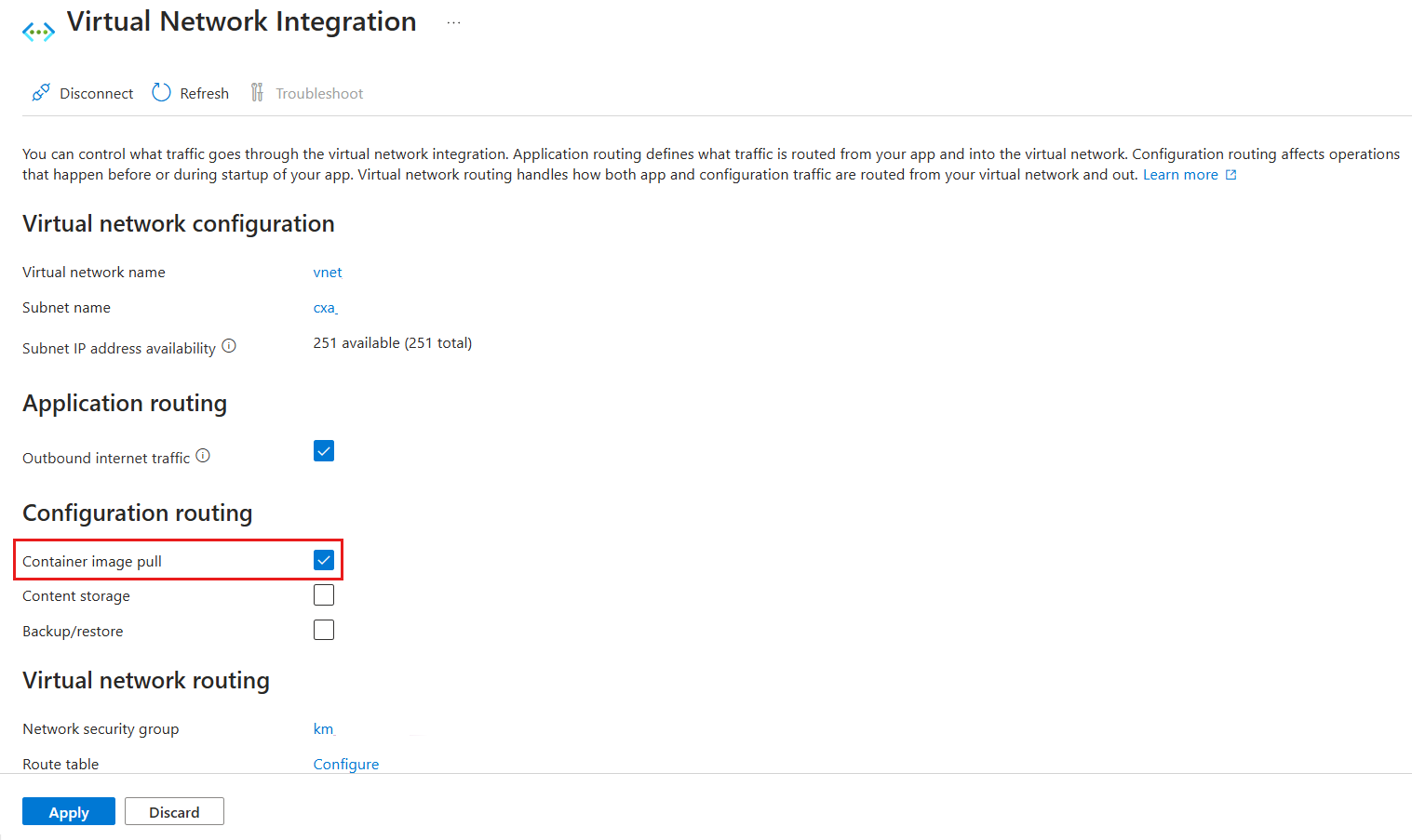Click the 'Virtual Network Integration' page title
This screenshot has height=840, width=1412.
click(x=242, y=21)
